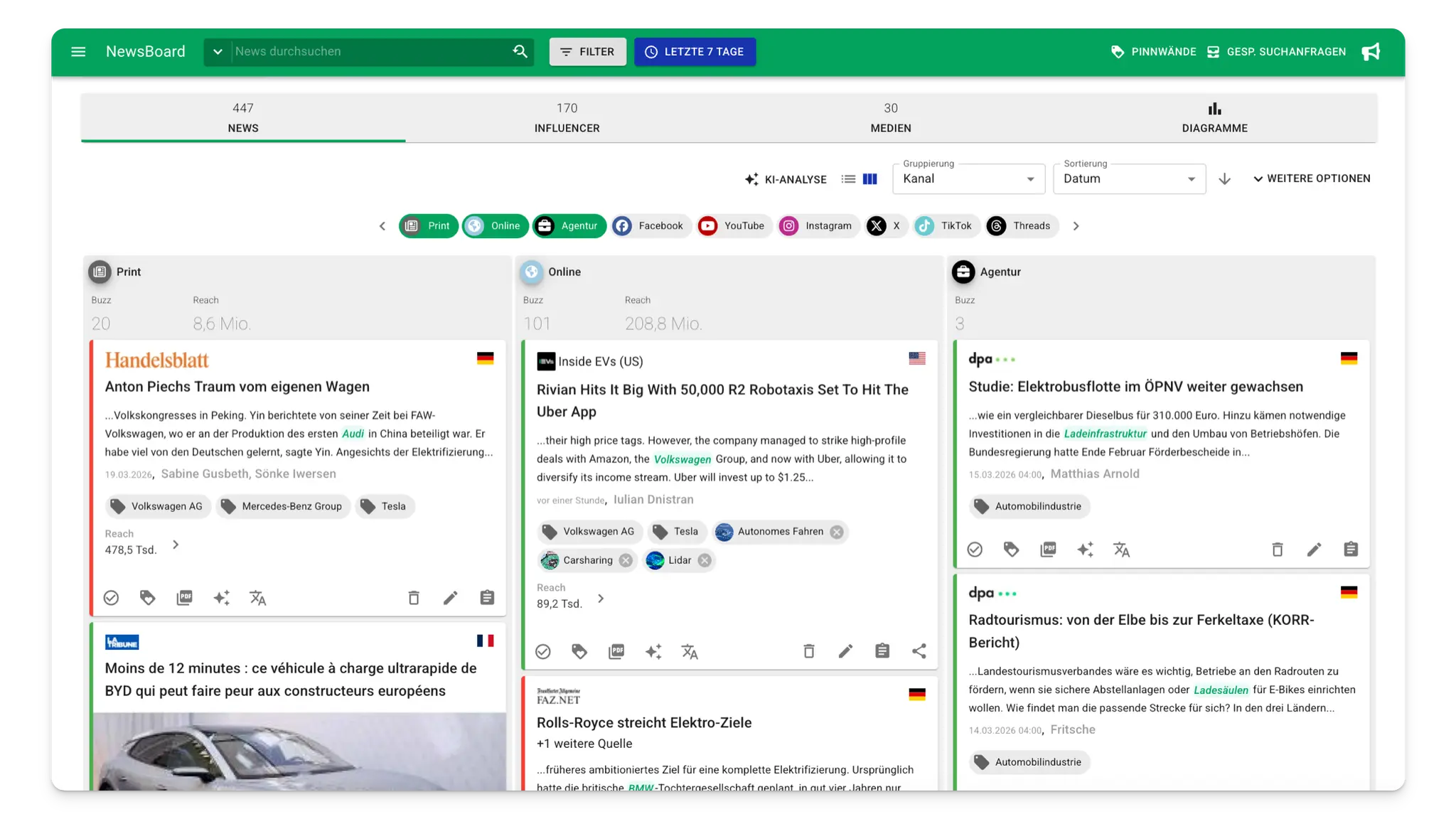Screen dimensions: 1456x819
Task: Open the Sortierung Datum dropdown
Action: pos(1129,178)
